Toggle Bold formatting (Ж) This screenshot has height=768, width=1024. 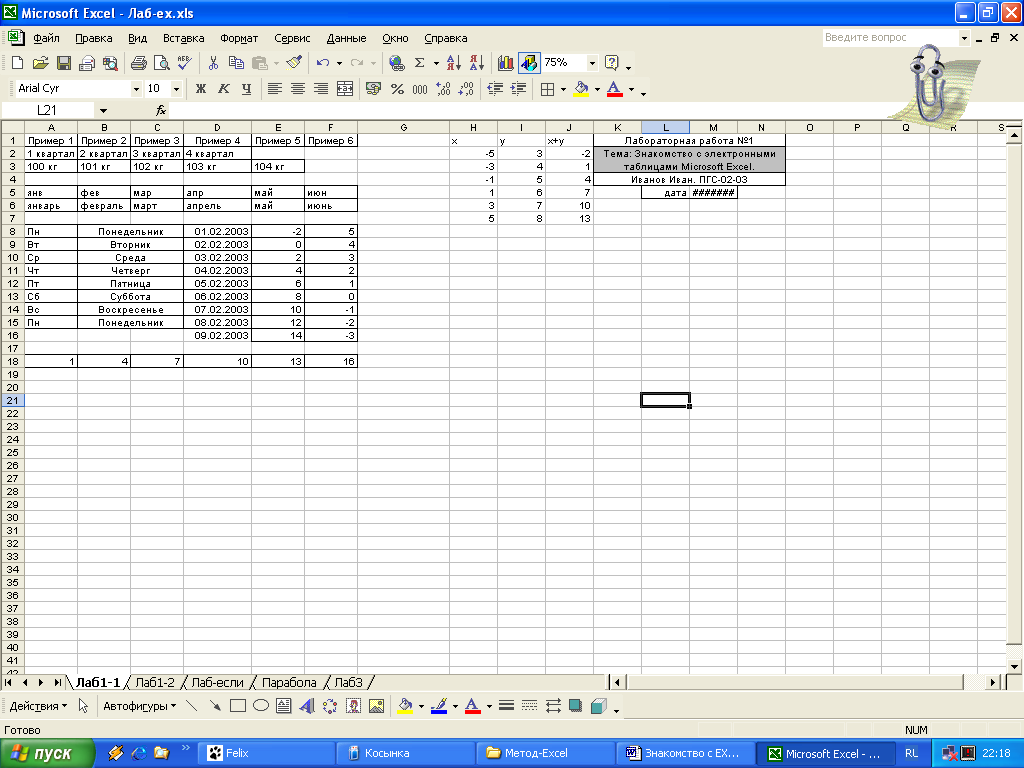(200, 89)
